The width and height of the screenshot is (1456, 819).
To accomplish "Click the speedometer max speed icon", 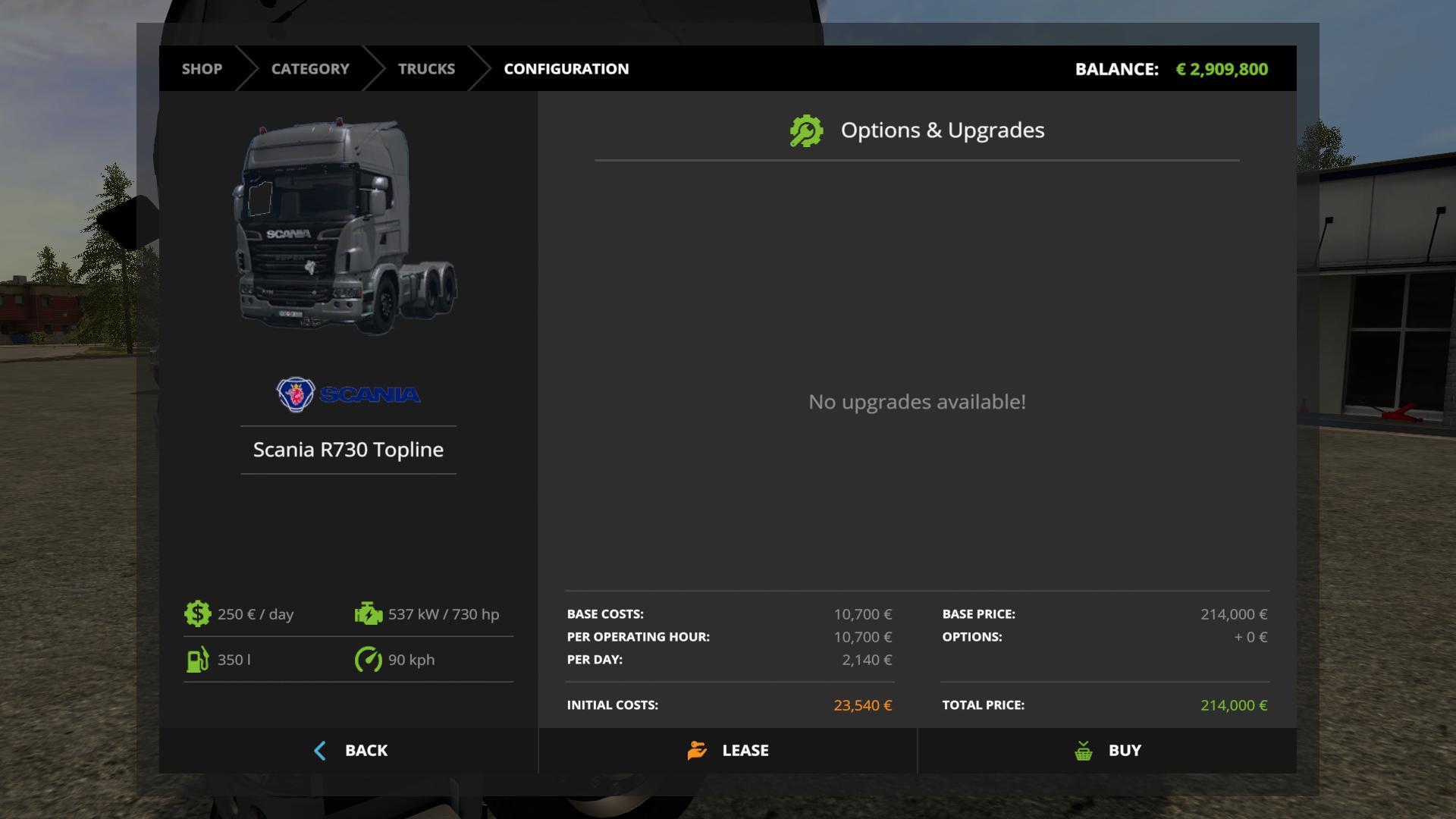I will pyautogui.click(x=369, y=659).
